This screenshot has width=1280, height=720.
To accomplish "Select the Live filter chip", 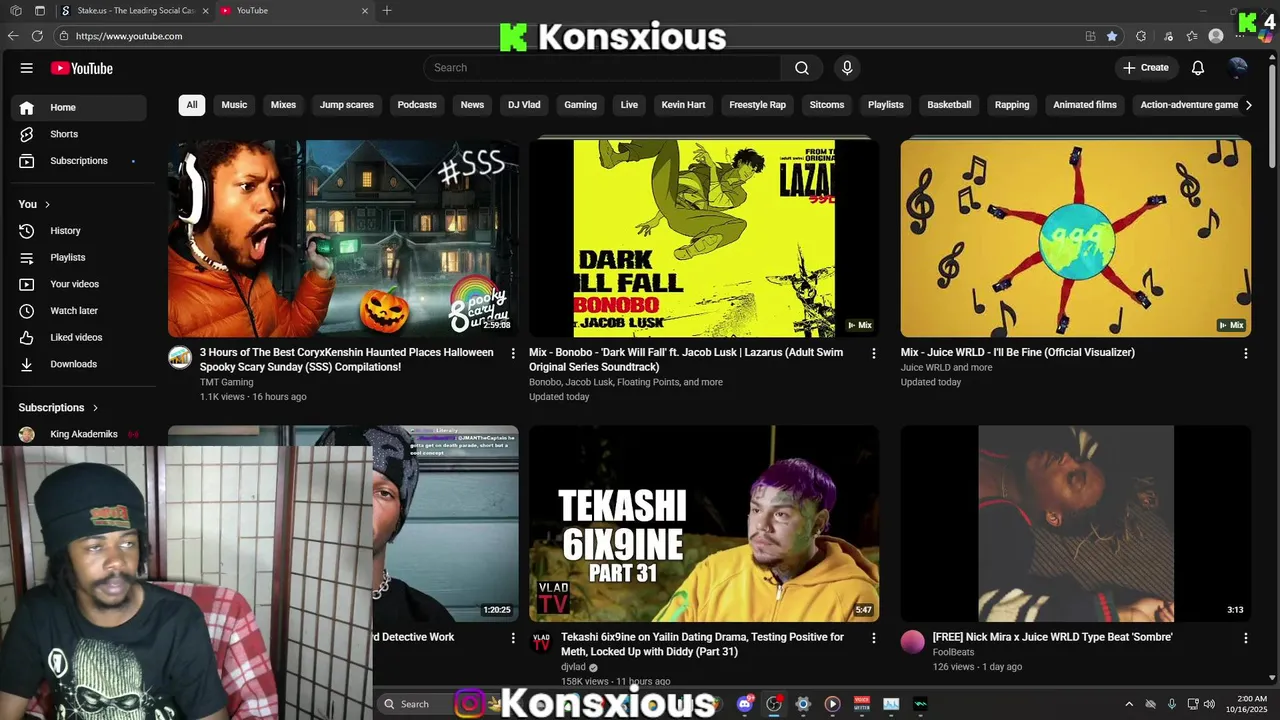I will point(629,105).
